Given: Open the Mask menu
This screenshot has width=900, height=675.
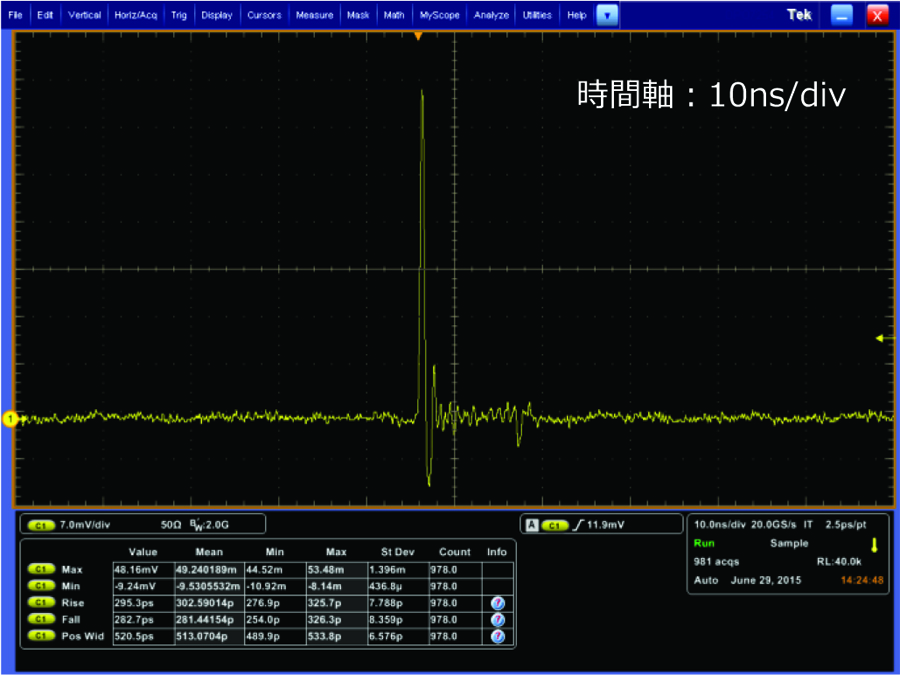Looking at the screenshot, I should [x=358, y=15].
